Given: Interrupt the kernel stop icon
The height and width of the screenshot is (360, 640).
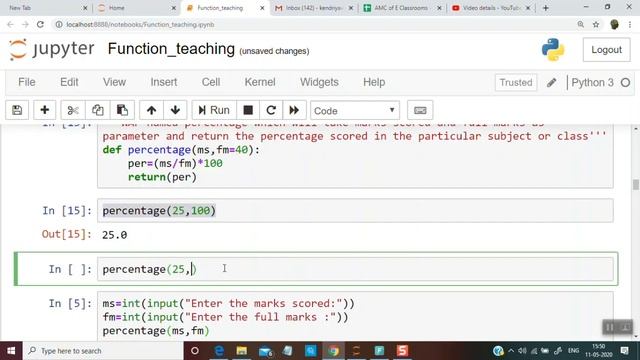Looking at the screenshot, I should (248, 110).
